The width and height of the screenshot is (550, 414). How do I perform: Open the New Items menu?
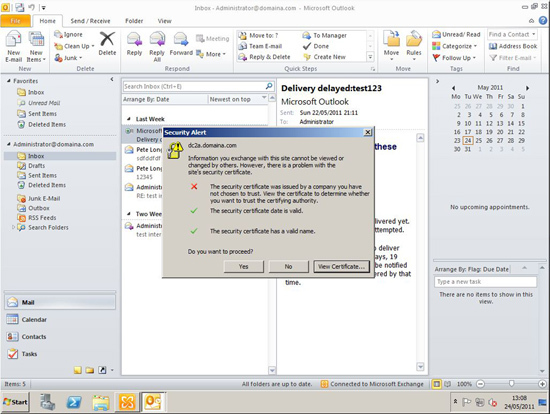(x=36, y=47)
